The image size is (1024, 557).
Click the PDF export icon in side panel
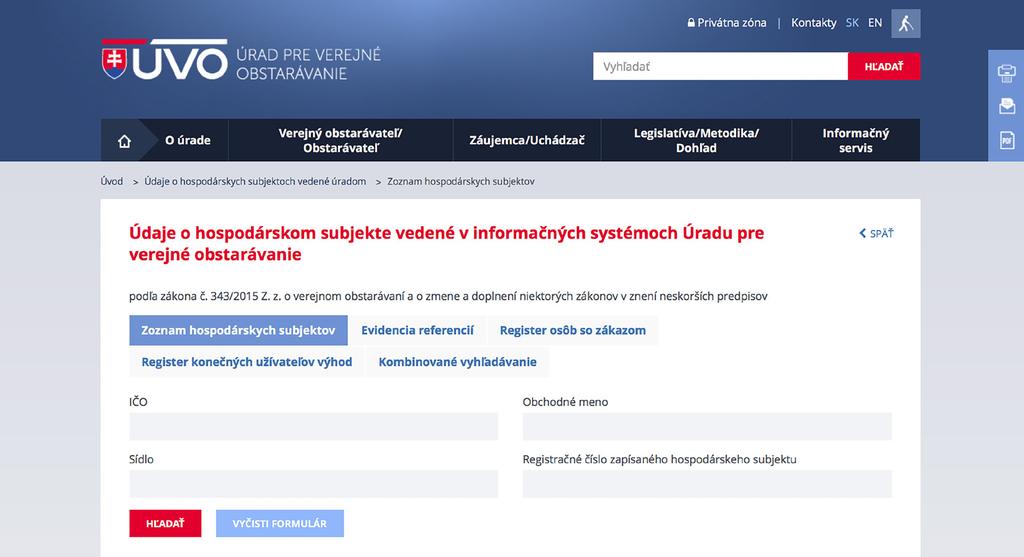point(1006,140)
